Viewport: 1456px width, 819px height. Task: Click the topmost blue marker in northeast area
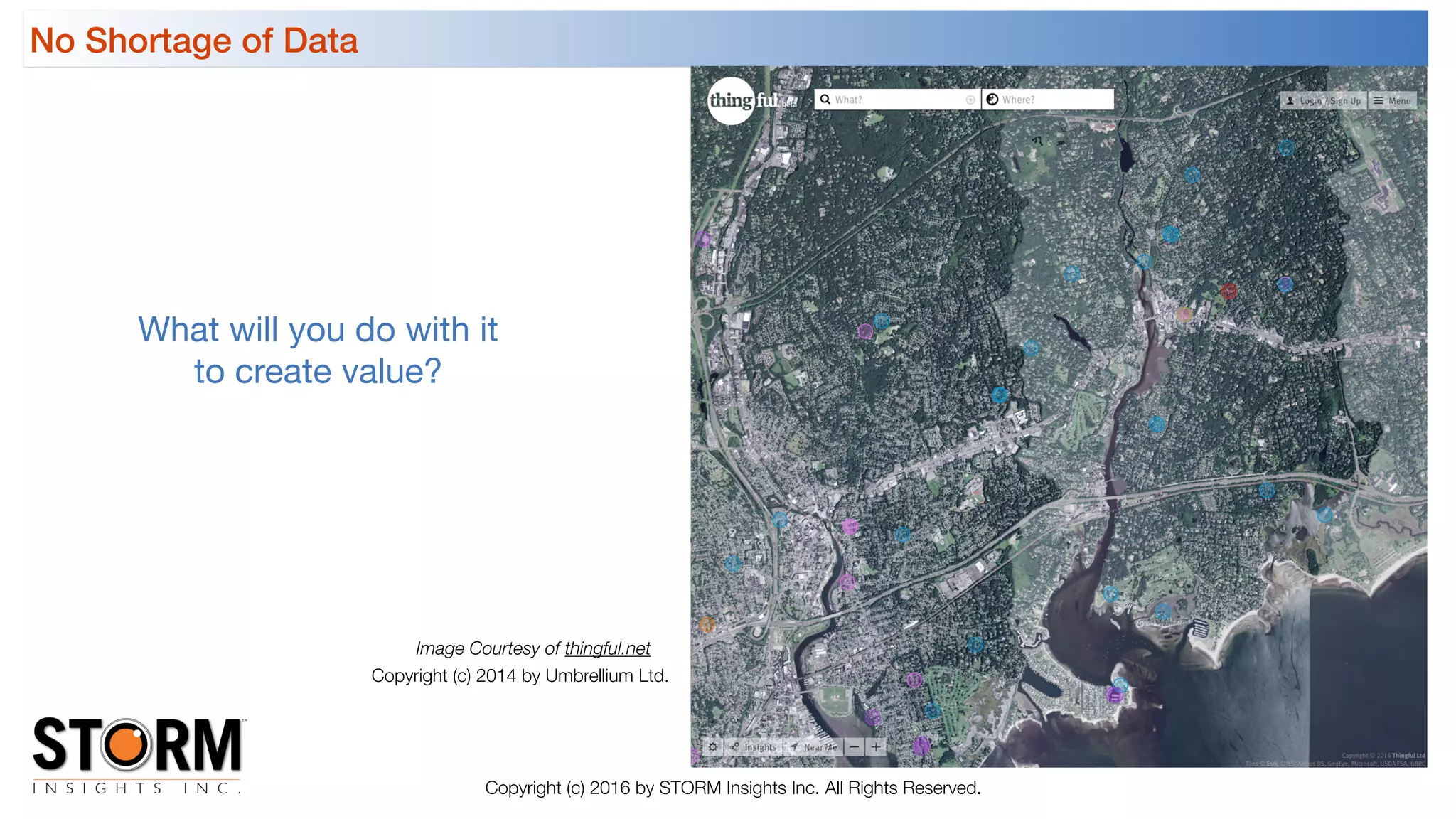point(1286,149)
